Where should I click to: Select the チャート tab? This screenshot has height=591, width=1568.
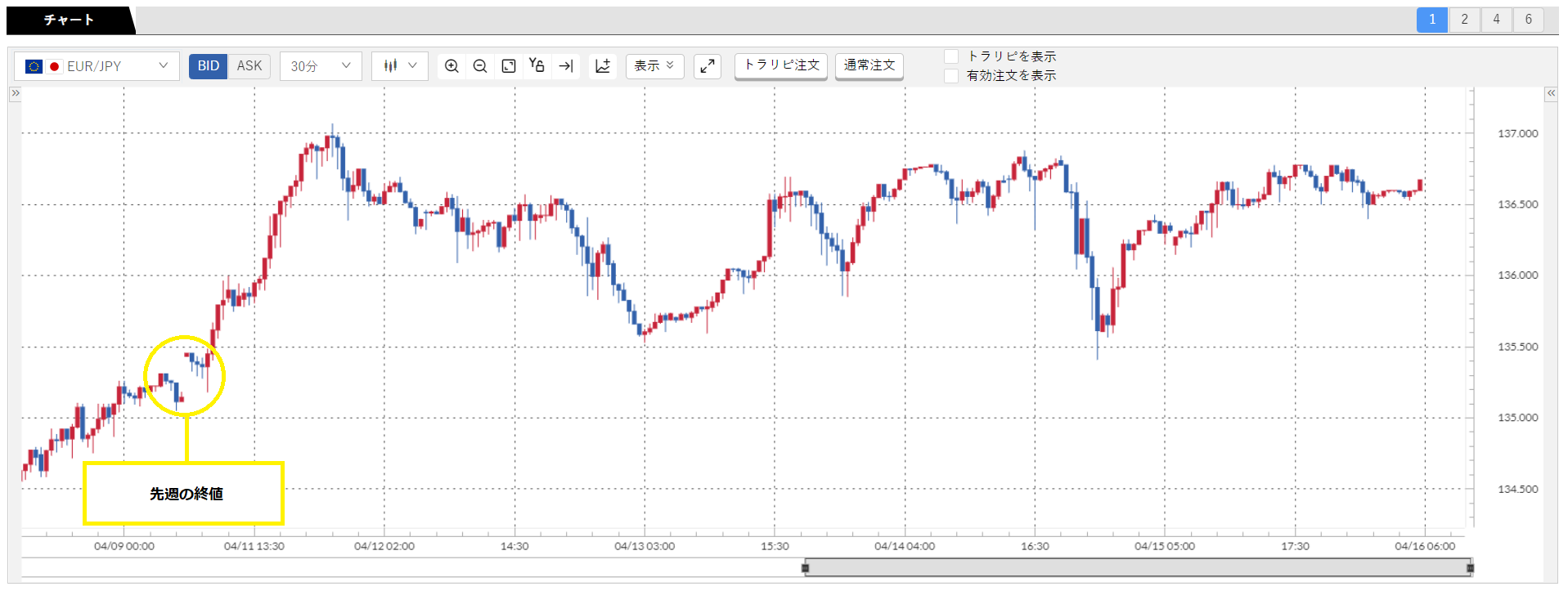(x=70, y=20)
